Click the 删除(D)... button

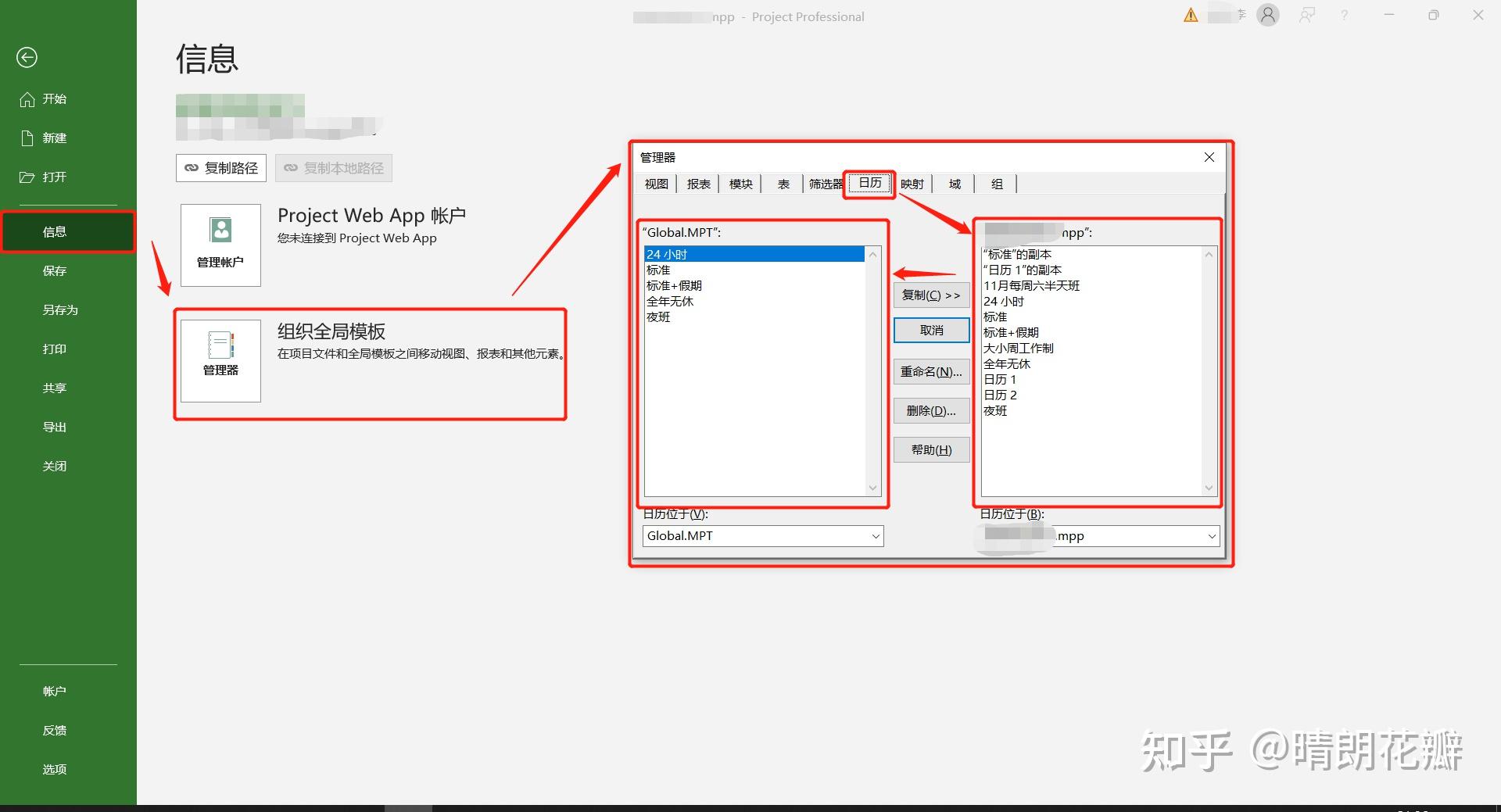coord(931,411)
